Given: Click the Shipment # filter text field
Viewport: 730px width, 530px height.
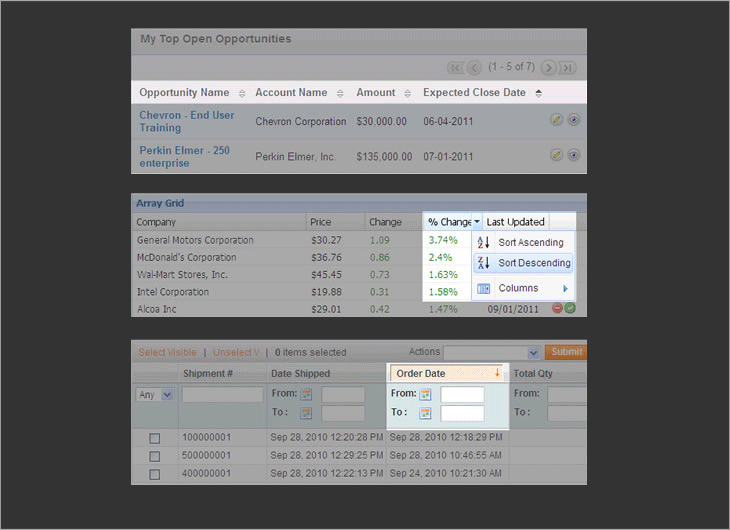Looking at the screenshot, I should click(x=222, y=395).
